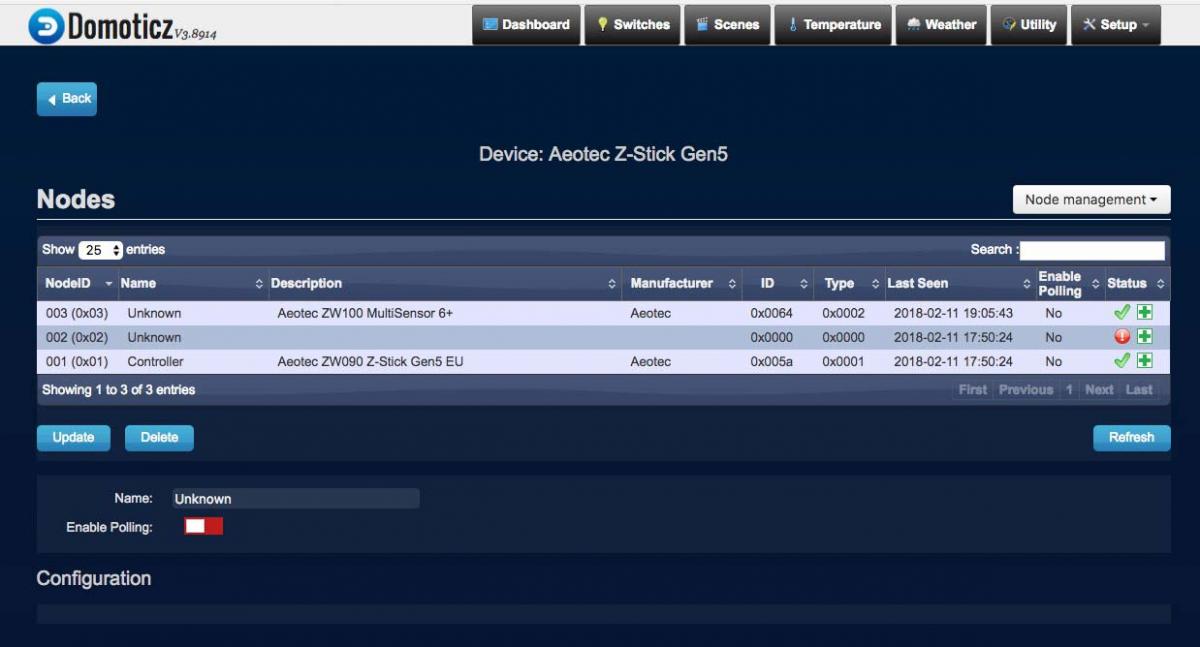The height and width of the screenshot is (647, 1200).
Task: Click the Delete button
Action: (159, 437)
